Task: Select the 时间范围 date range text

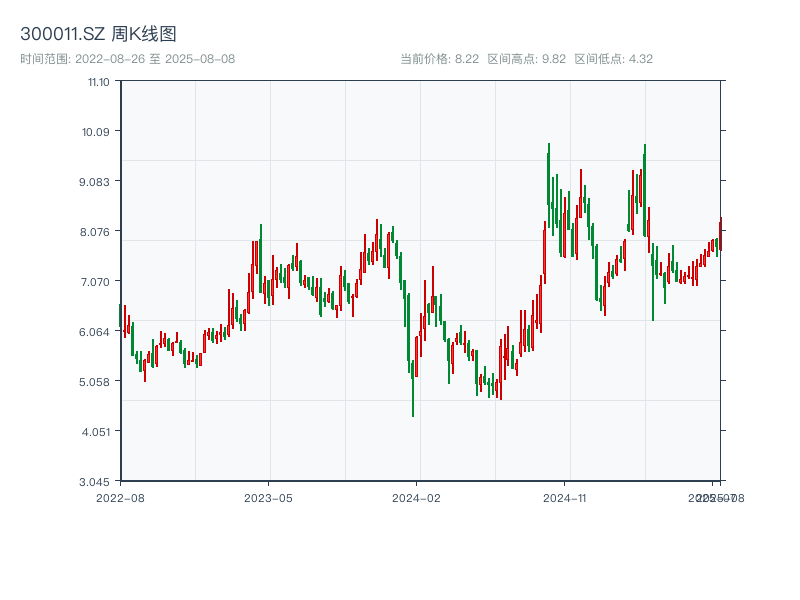Action: point(127,59)
